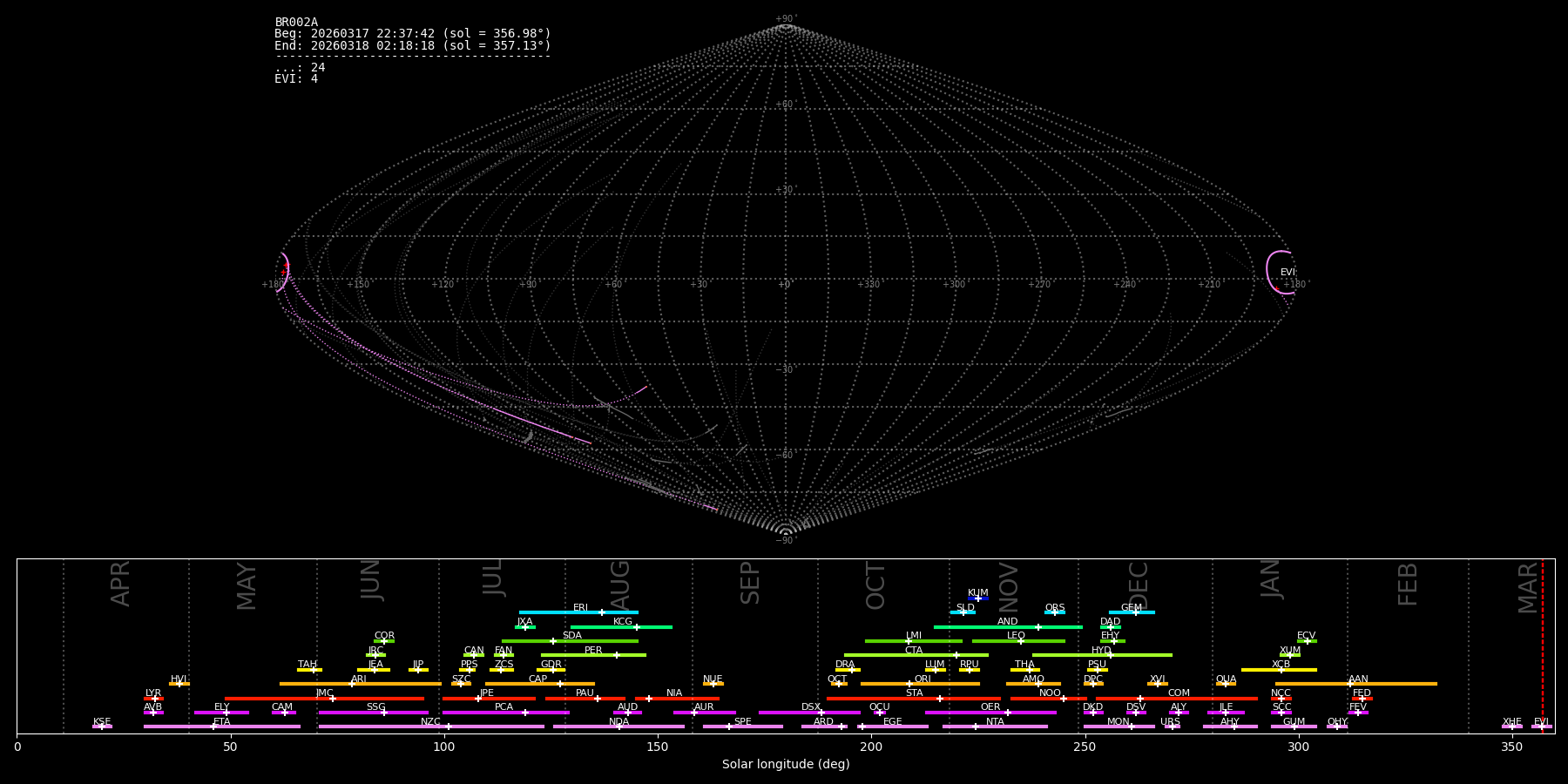
Task: Select the NIA shower label
Action: point(673,693)
